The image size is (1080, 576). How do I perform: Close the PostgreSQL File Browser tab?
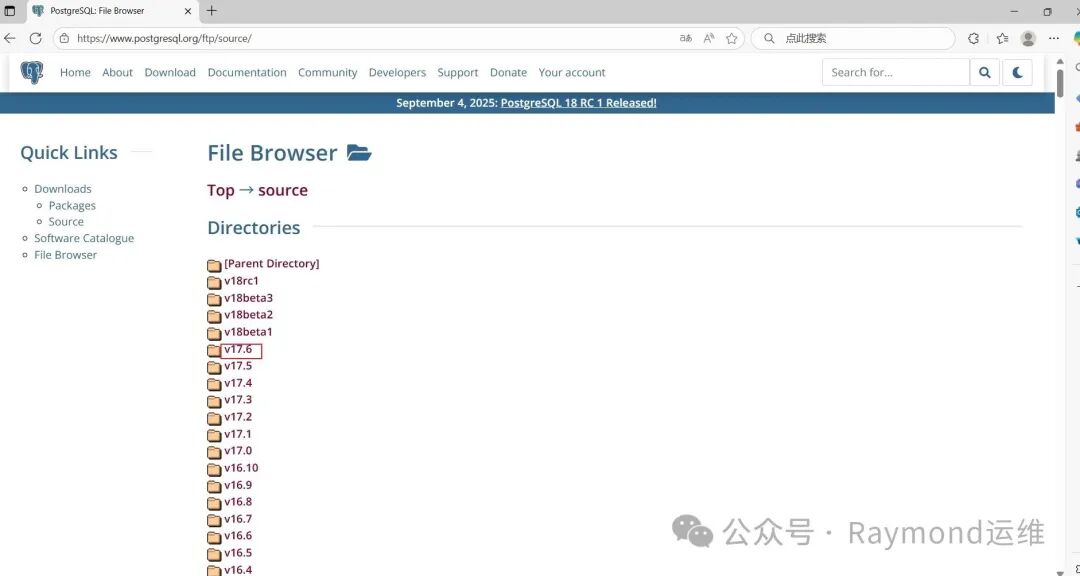tap(188, 11)
